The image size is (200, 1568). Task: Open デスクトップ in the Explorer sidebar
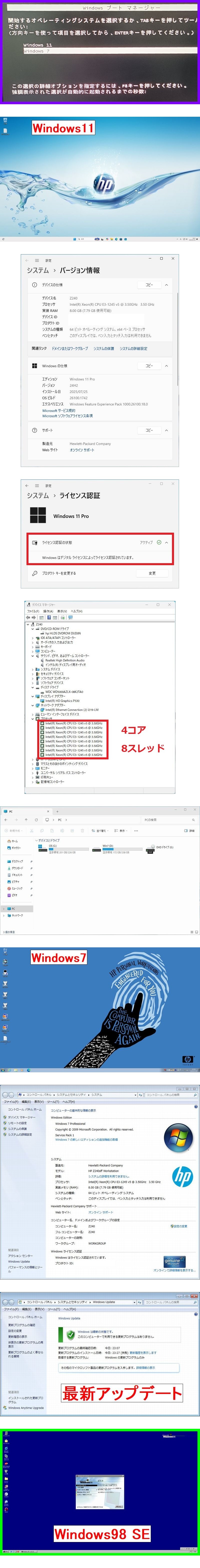click(16, 861)
